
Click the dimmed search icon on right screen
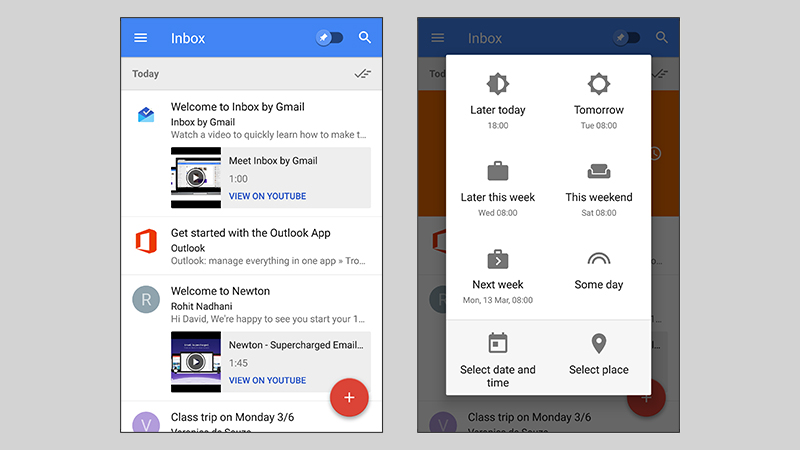662,37
